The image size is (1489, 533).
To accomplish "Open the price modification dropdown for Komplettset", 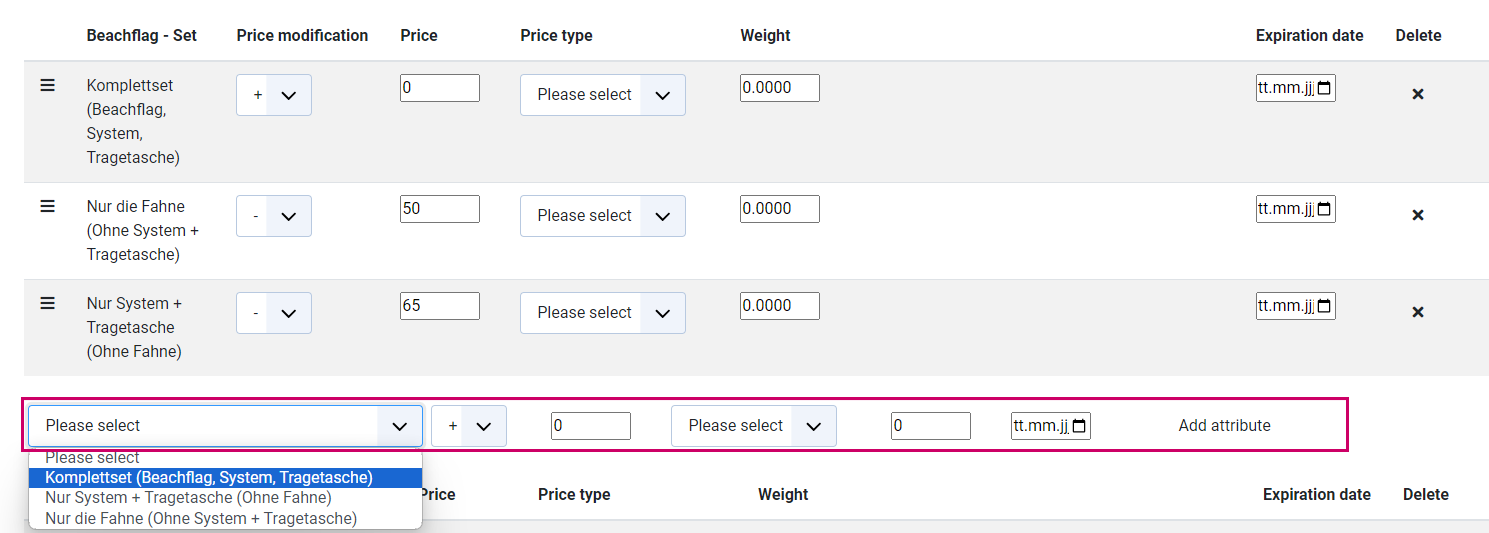I will click(x=274, y=95).
